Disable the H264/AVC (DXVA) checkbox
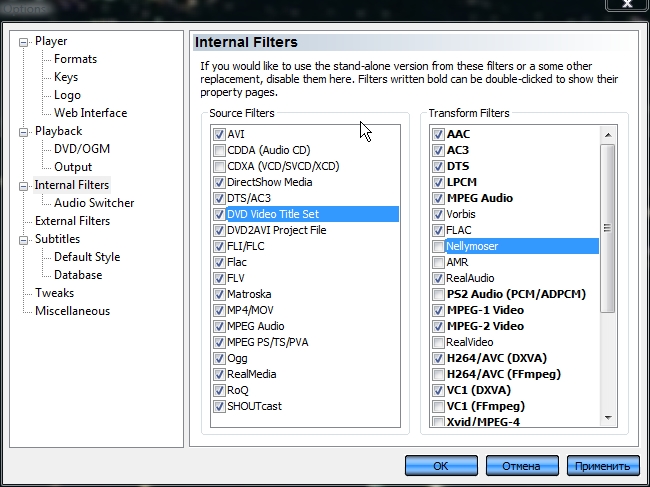 tap(438, 358)
